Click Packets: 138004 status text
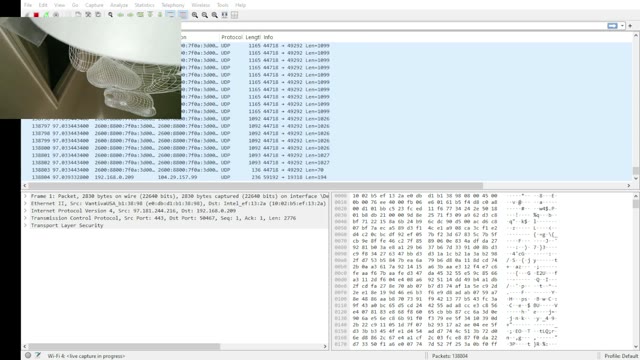The height and width of the screenshot is (360, 640). click(x=450, y=356)
